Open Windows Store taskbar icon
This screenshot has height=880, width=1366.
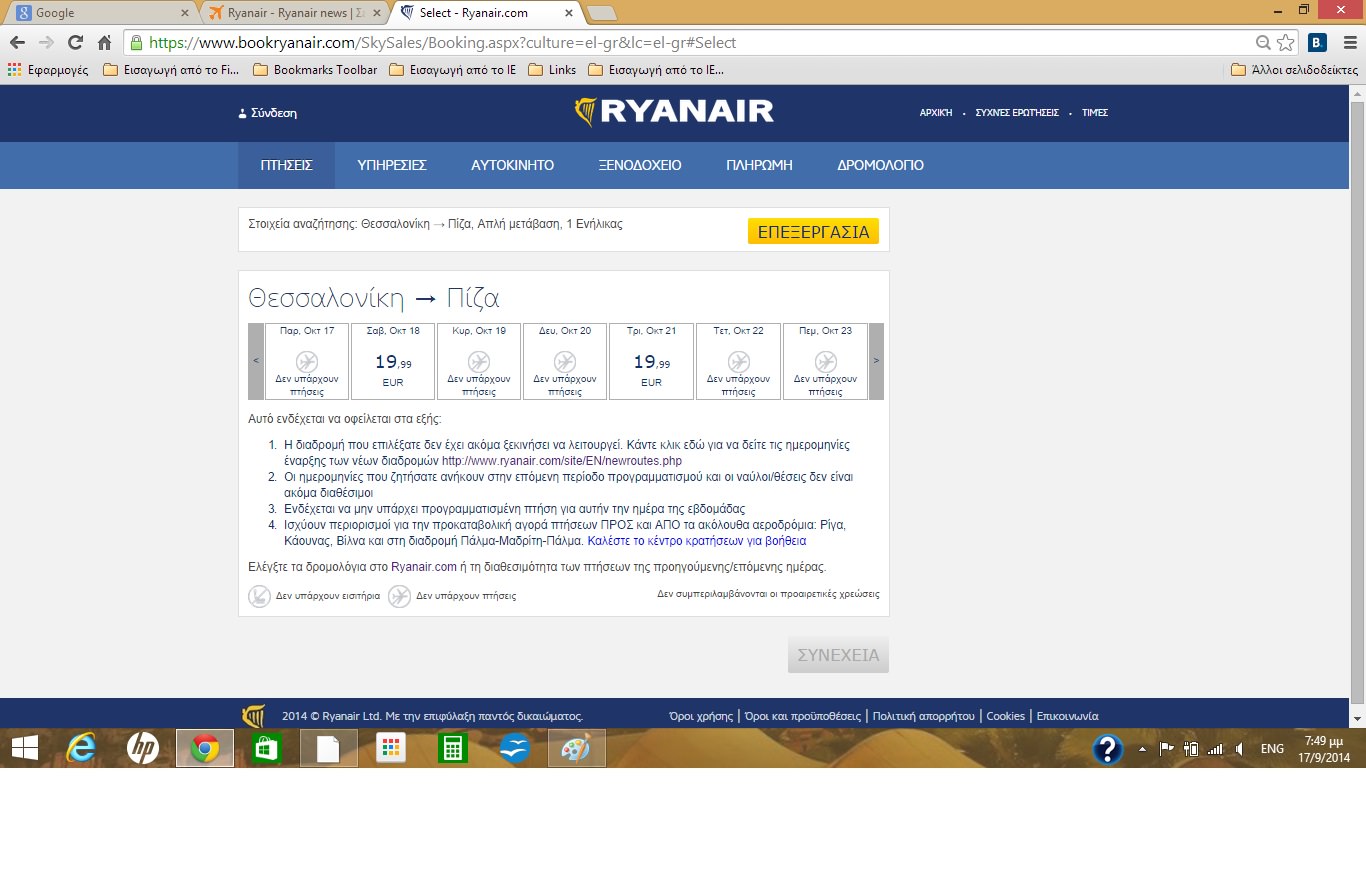click(x=267, y=748)
